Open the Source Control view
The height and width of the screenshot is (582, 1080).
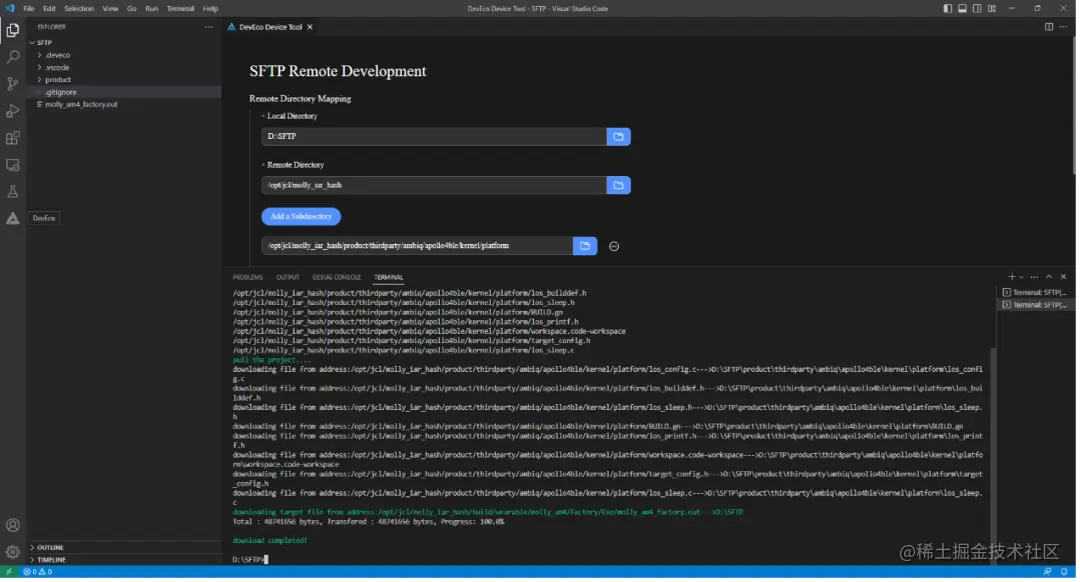tap(12, 84)
